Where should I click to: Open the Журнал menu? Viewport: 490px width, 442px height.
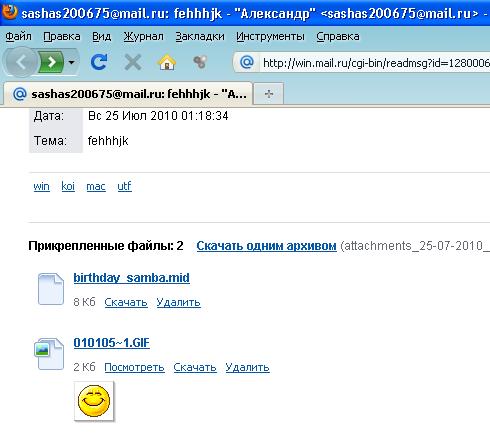pyautogui.click(x=143, y=36)
